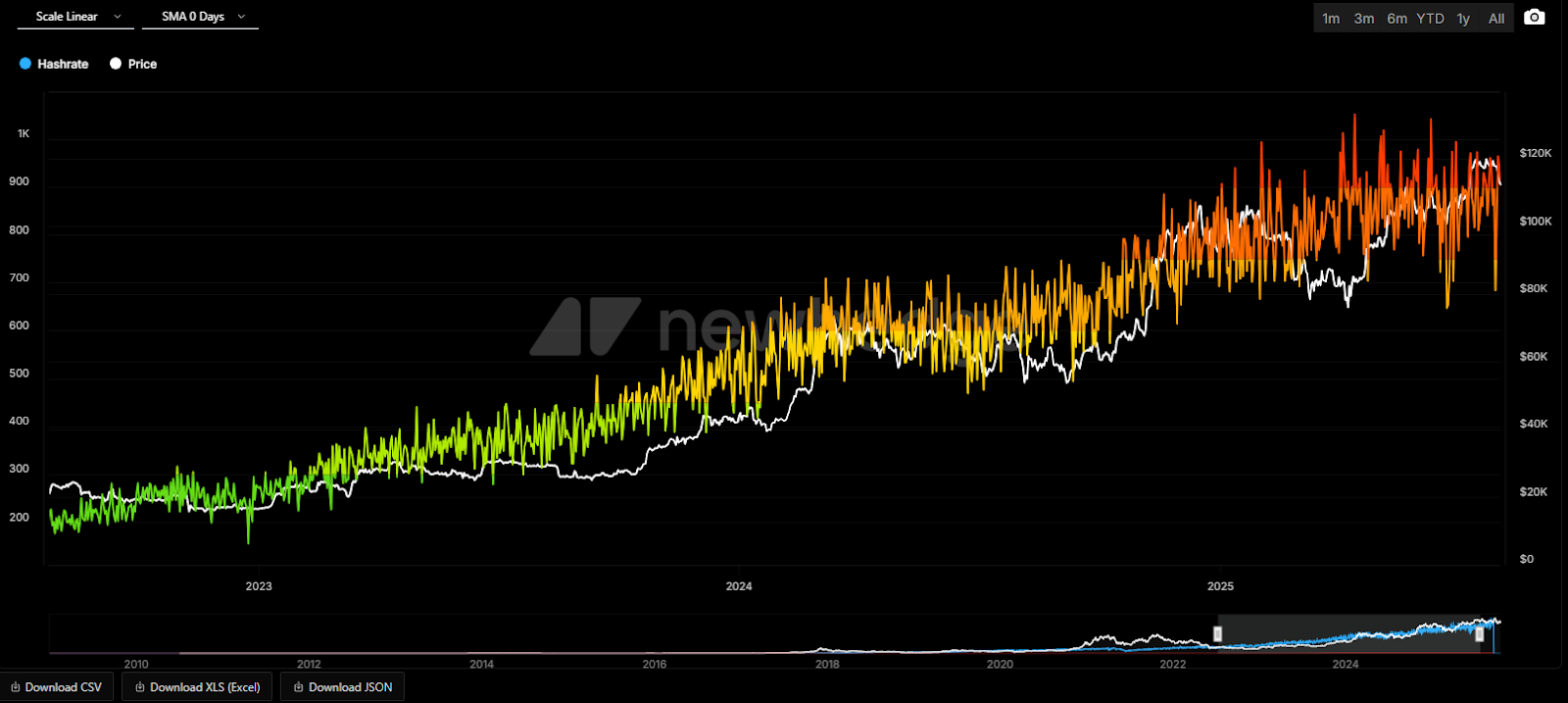Image resolution: width=1568 pixels, height=703 pixels.
Task: Choose the 6m time range
Action: pyautogui.click(x=1396, y=19)
